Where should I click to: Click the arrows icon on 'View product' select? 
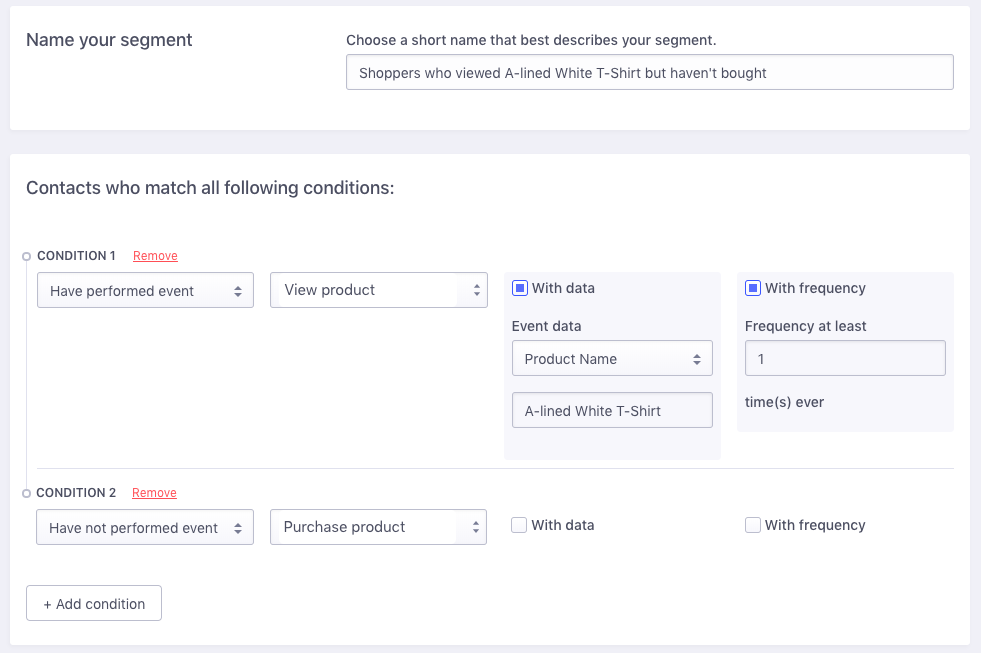(477, 290)
